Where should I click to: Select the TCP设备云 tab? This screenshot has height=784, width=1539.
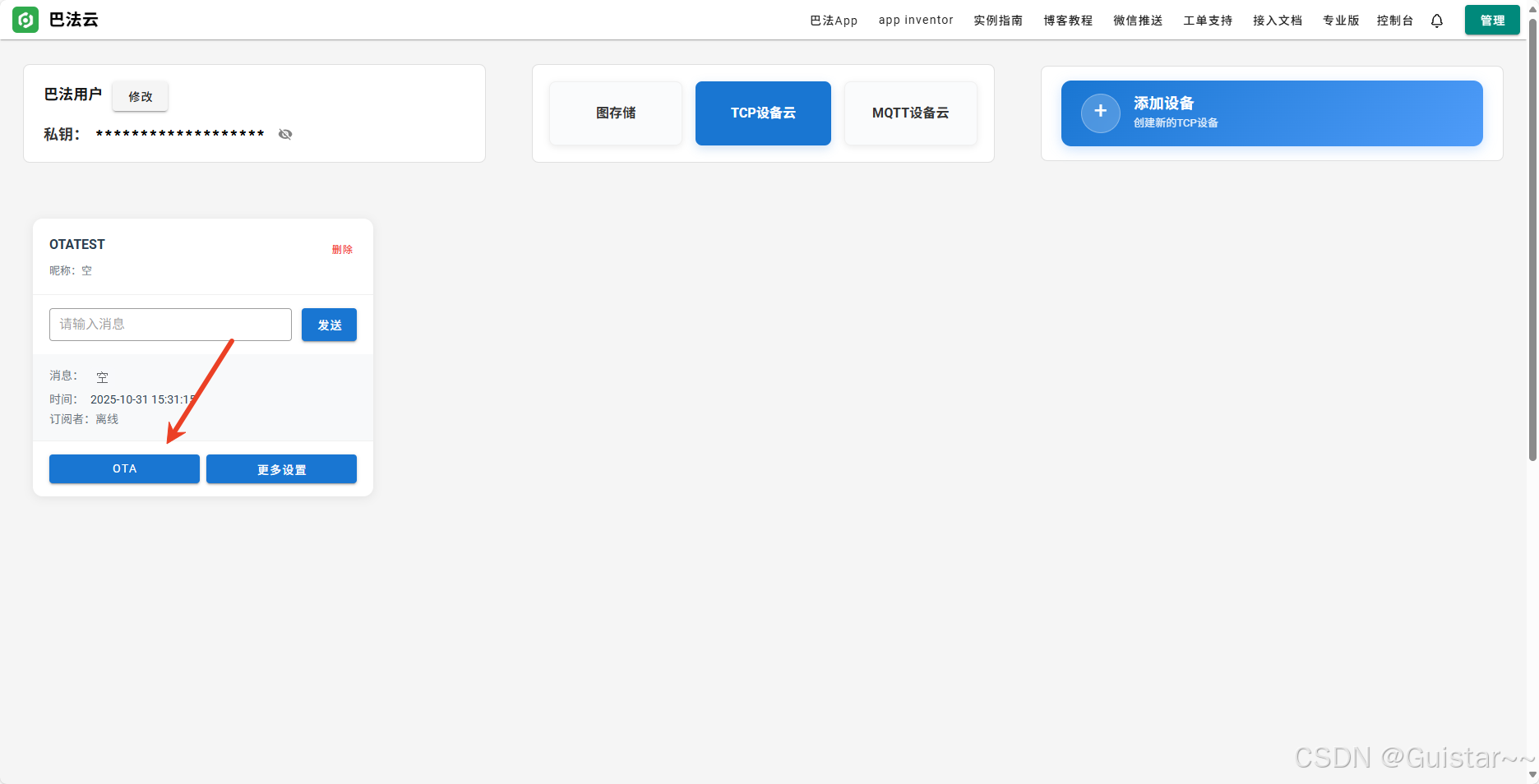pyautogui.click(x=763, y=113)
